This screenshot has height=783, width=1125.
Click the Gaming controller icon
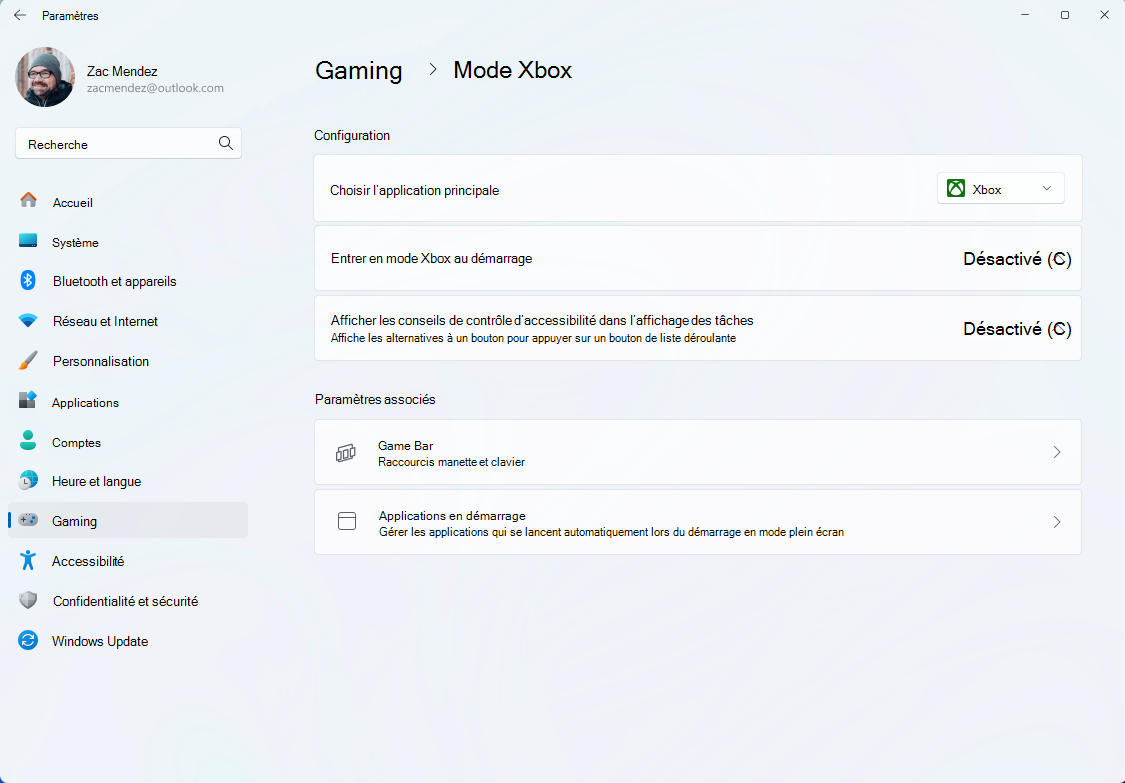tap(28, 520)
